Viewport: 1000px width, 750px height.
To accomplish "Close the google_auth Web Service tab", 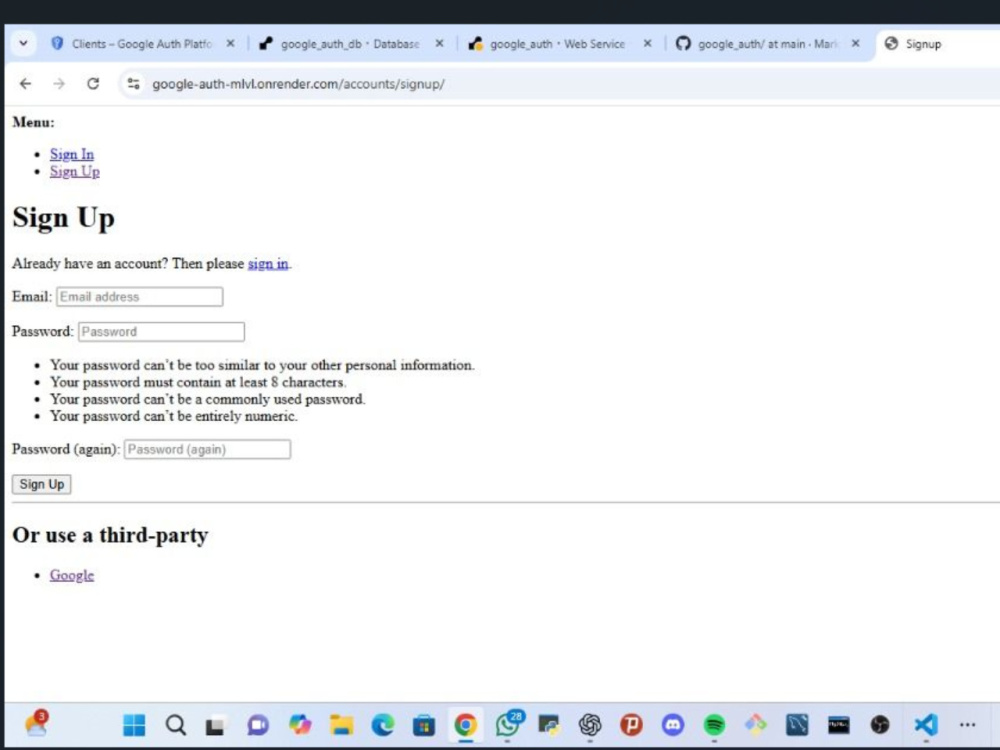I will pos(647,43).
